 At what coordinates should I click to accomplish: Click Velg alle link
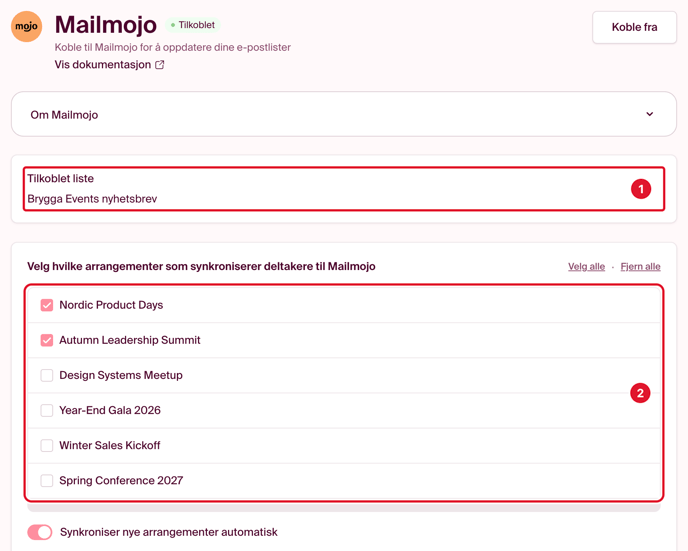point(586,266)
